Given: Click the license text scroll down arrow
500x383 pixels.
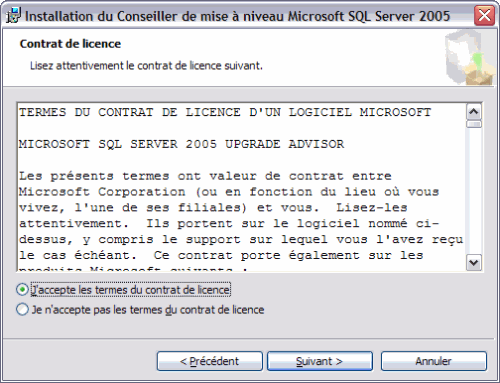Looking at the screenshot, I should click(x=474, y=262).
